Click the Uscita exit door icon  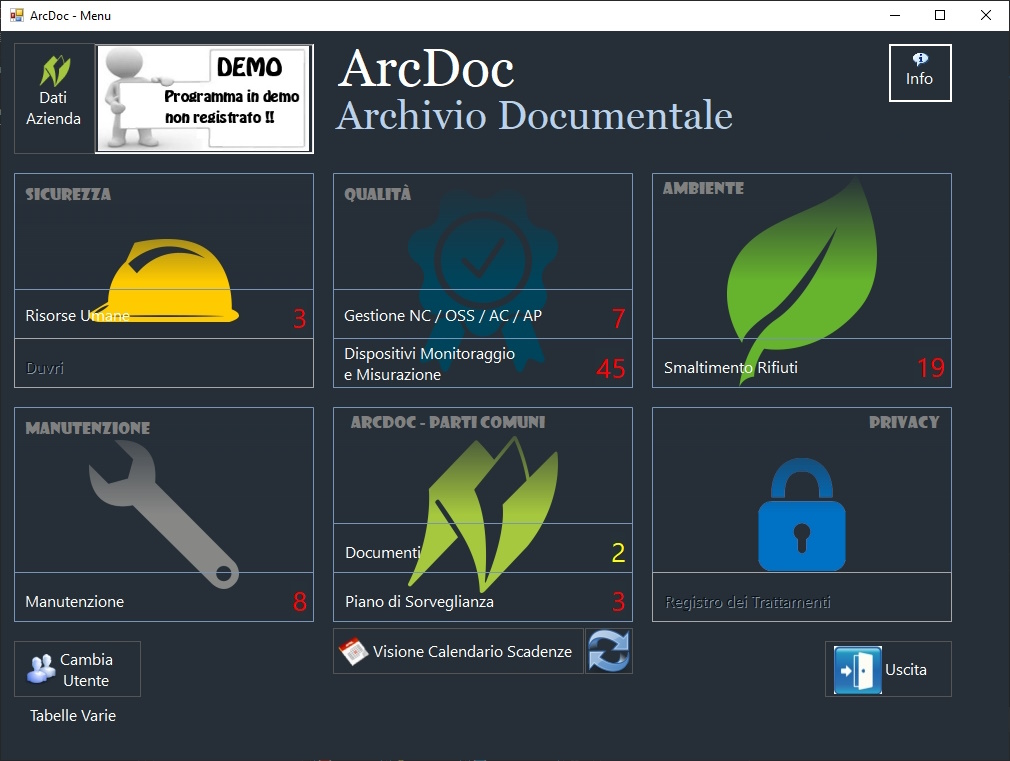[x=857, y=670]
